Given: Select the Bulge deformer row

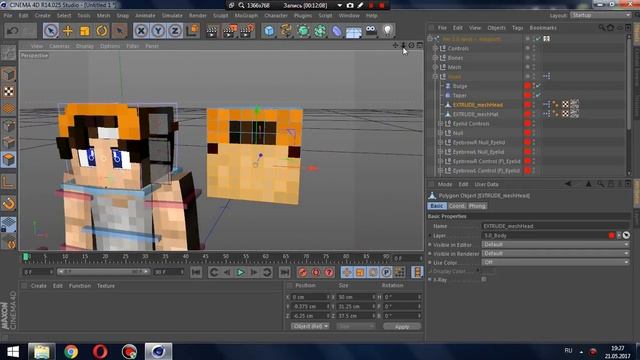Looking at the screenshot, I should [460, 86].
